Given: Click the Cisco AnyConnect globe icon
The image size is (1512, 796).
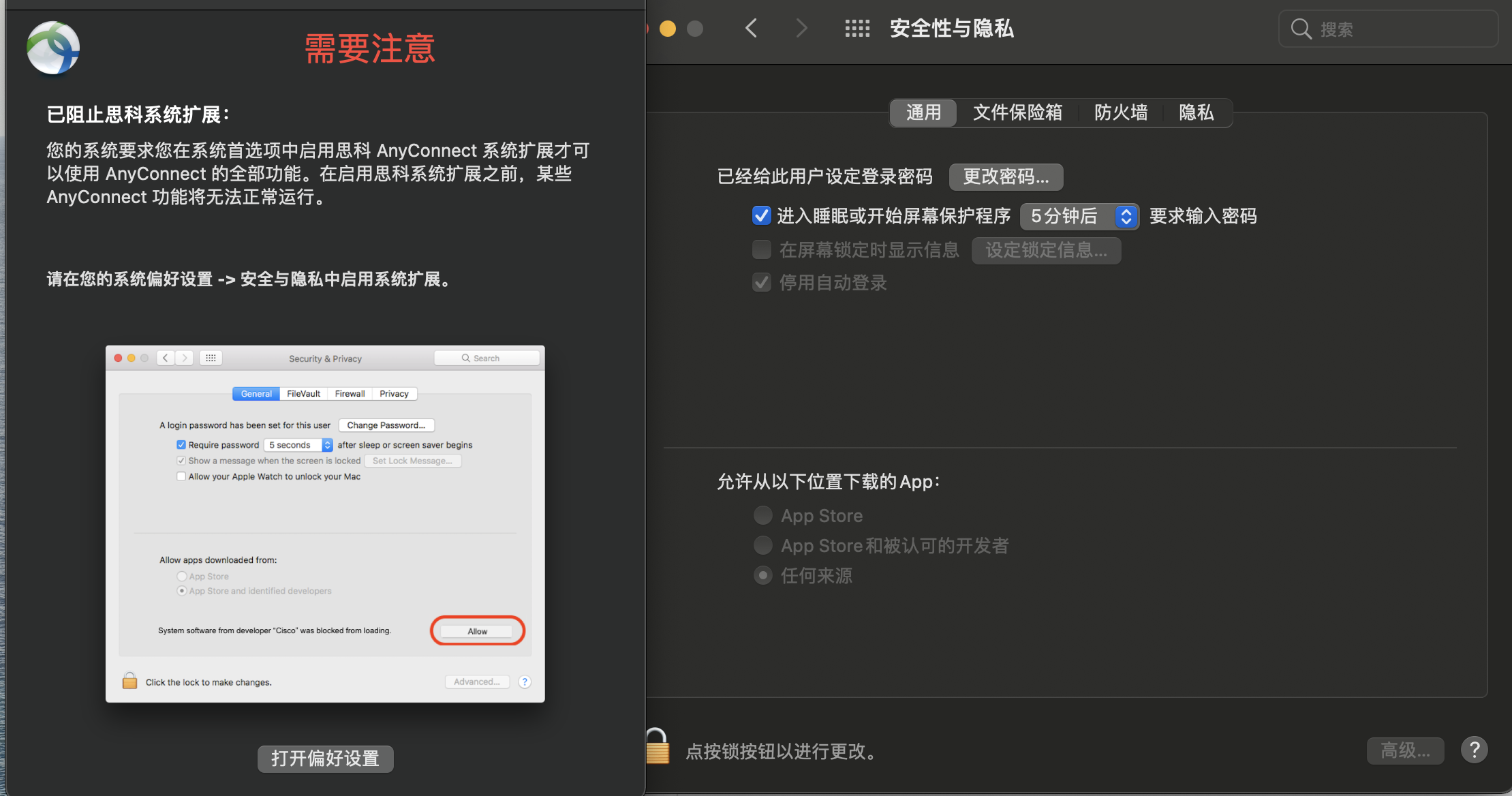Looking at the screenshot, I should click(53, 48).
